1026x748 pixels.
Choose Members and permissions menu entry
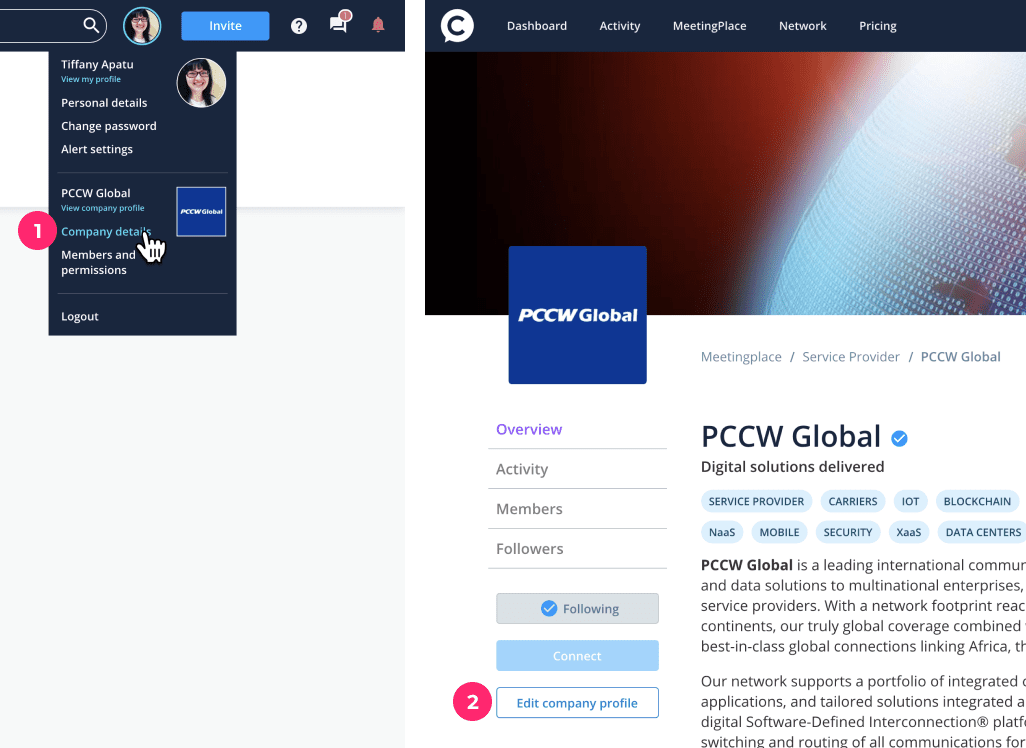[98, 262]
